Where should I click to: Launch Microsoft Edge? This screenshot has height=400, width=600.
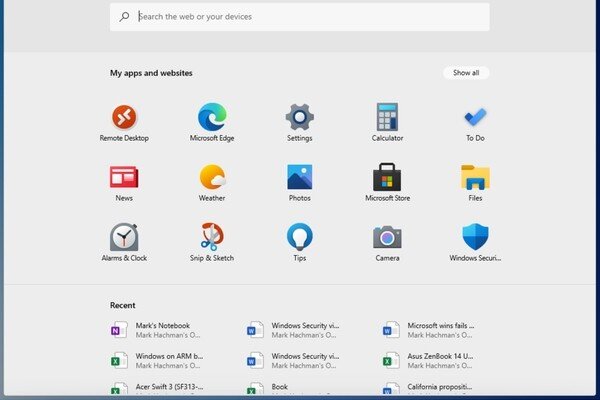coord(212,123)
